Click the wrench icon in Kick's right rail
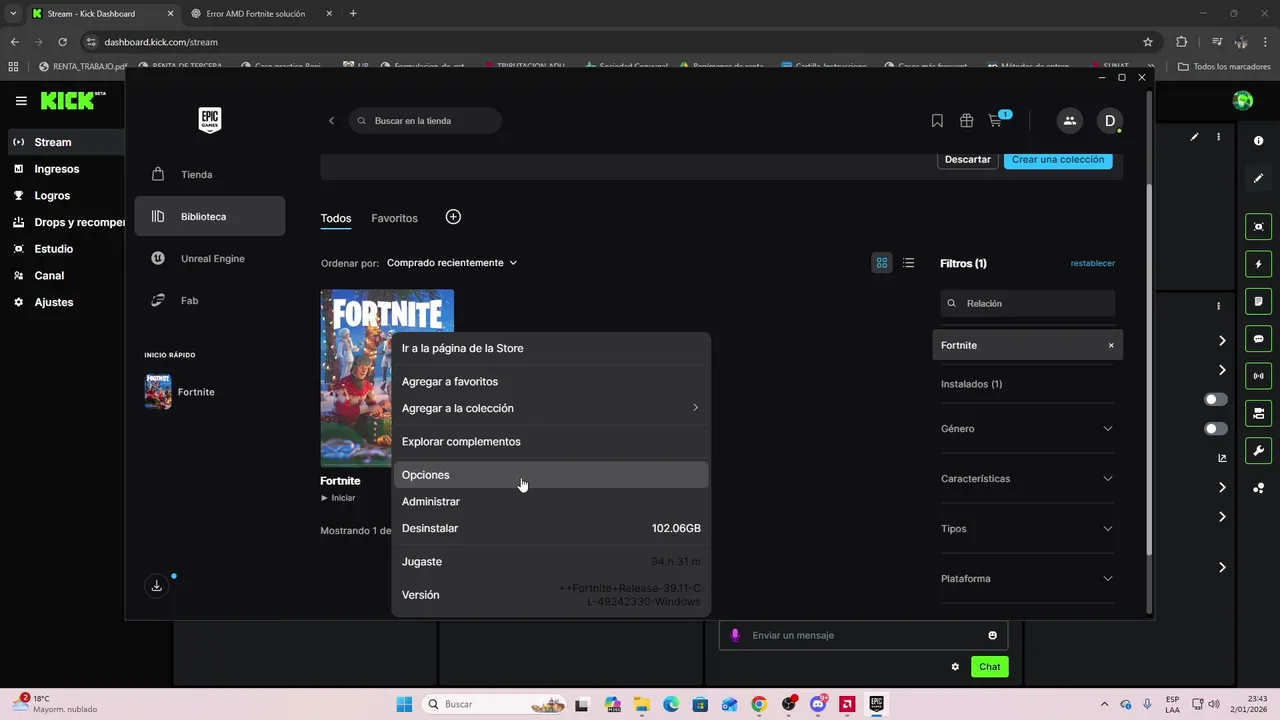 pyautogui.click(x=1259, y=450)
